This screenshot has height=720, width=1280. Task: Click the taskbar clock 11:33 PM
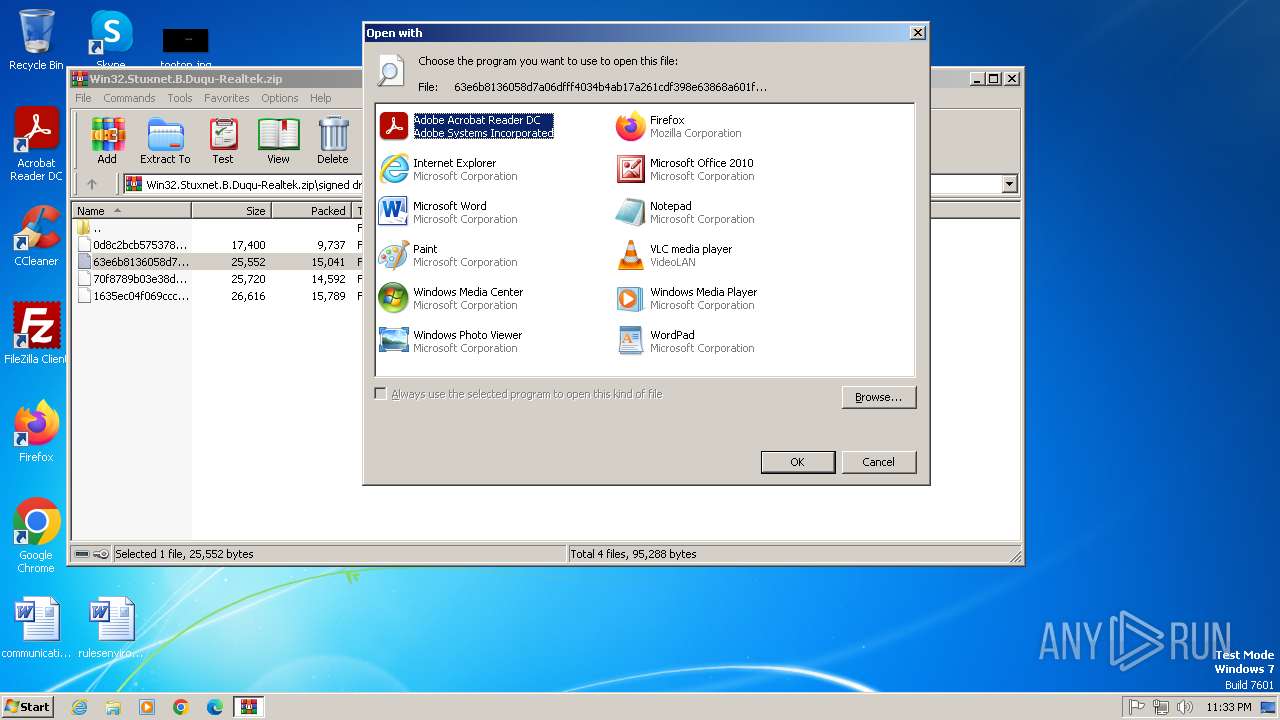click(1229, 707)
